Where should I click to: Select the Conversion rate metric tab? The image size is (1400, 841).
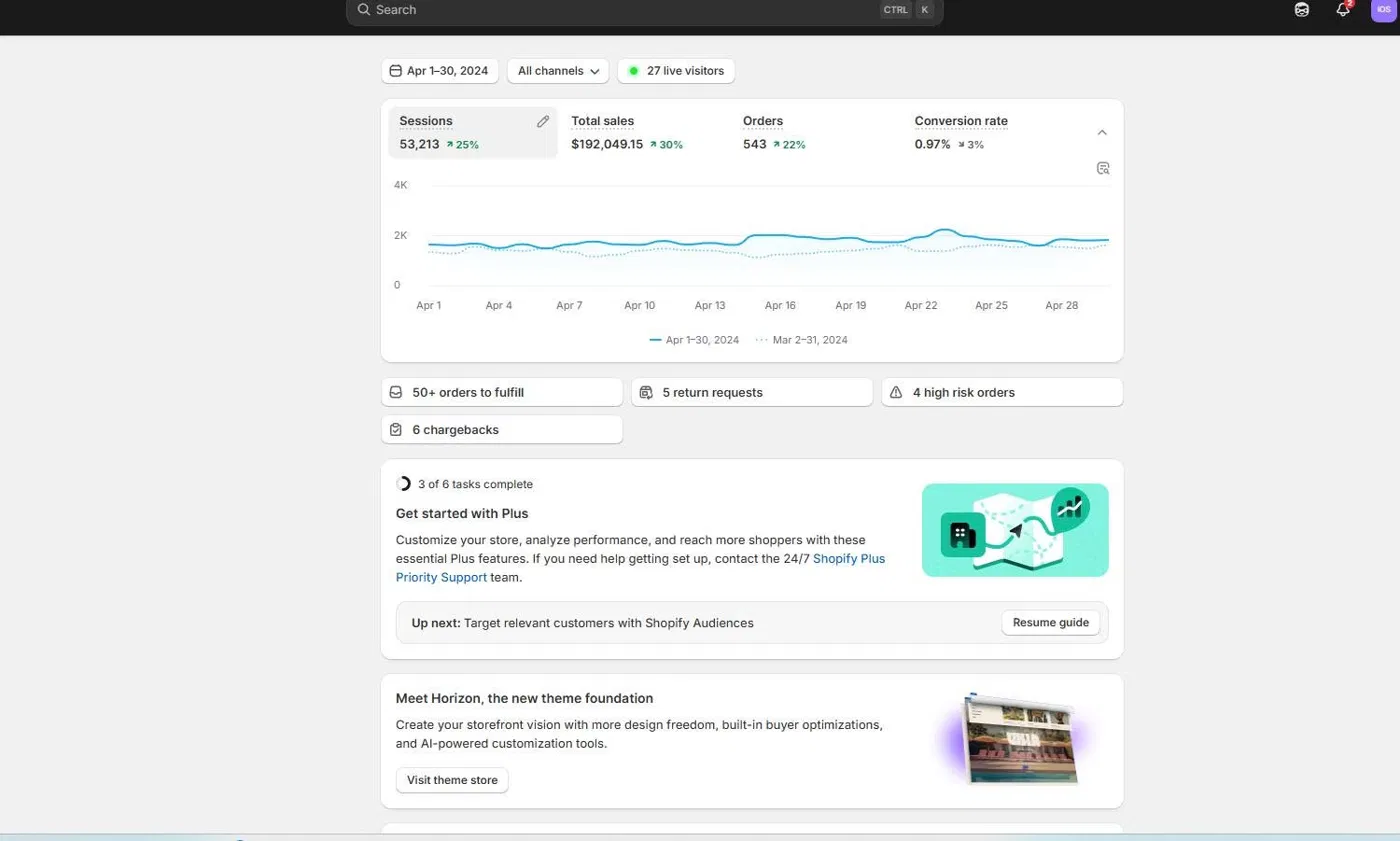(x=988, y=132)
